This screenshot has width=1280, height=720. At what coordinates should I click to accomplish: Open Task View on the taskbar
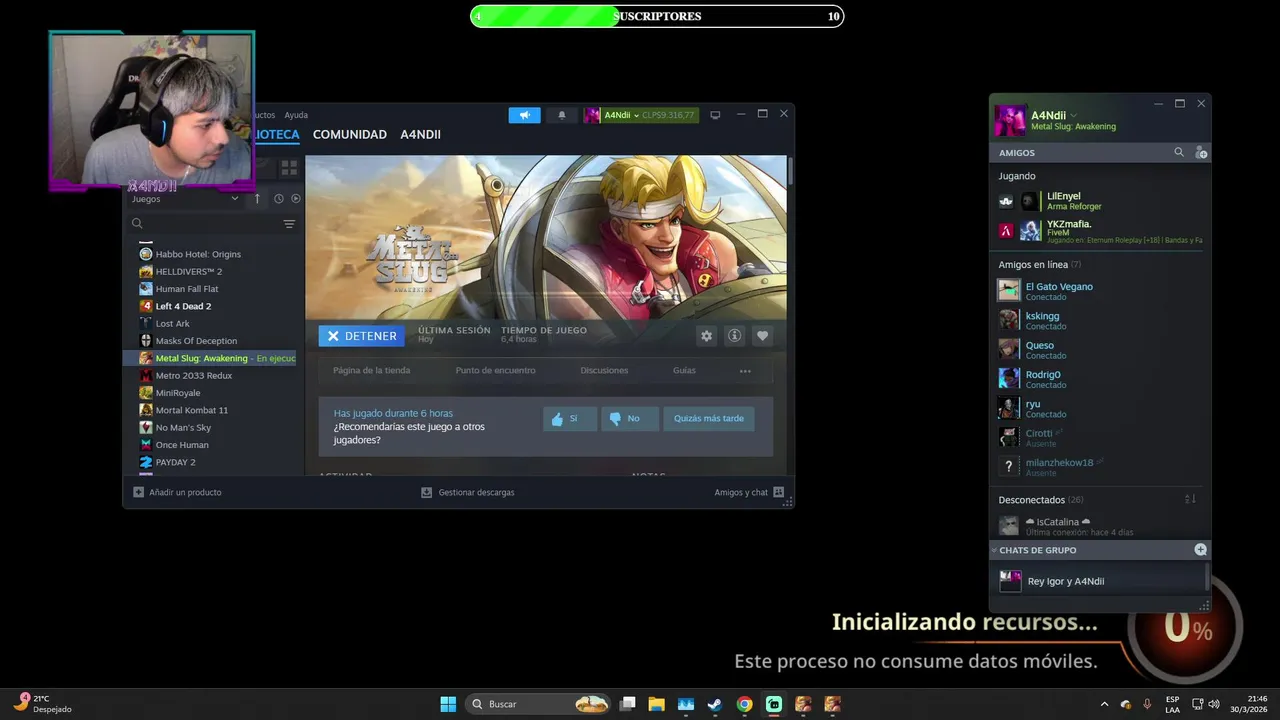pos(627,704)
